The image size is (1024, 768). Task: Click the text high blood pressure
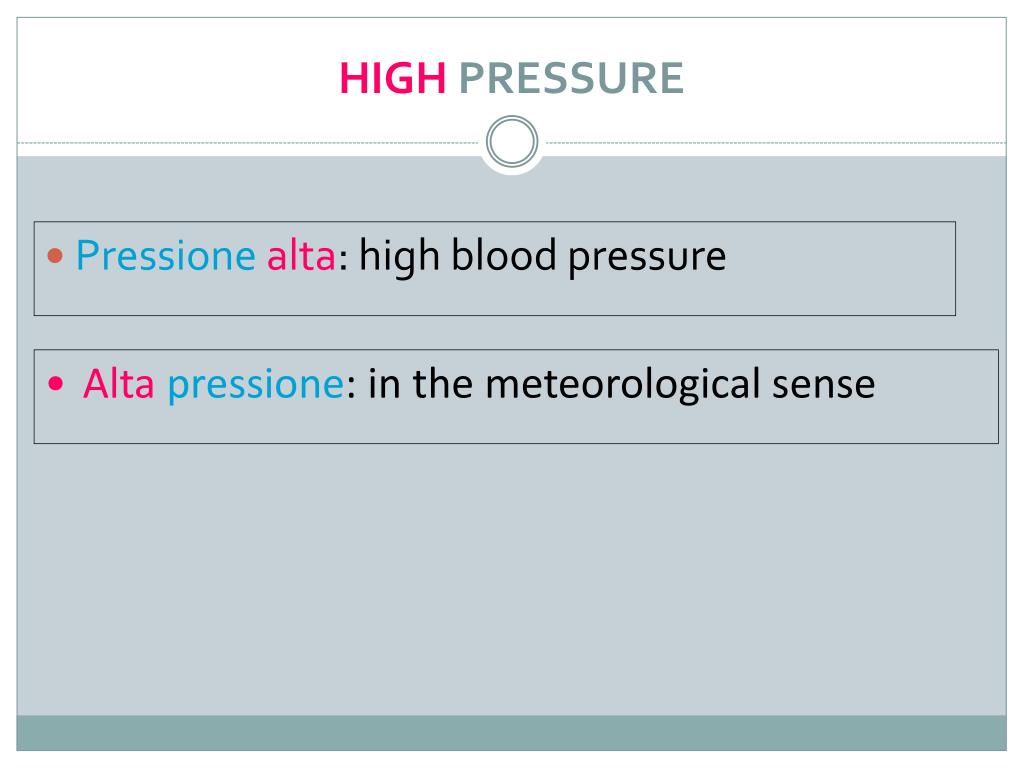click(x=543, y=257)
